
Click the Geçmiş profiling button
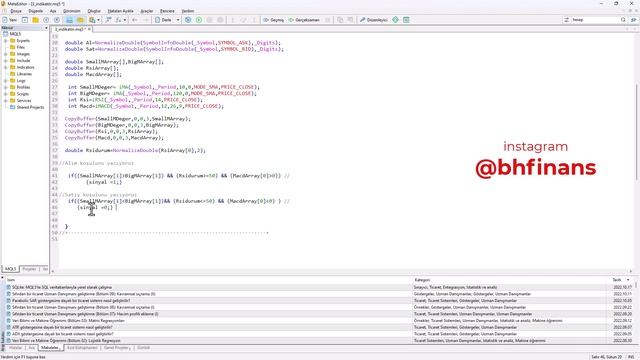coord(273,20)
